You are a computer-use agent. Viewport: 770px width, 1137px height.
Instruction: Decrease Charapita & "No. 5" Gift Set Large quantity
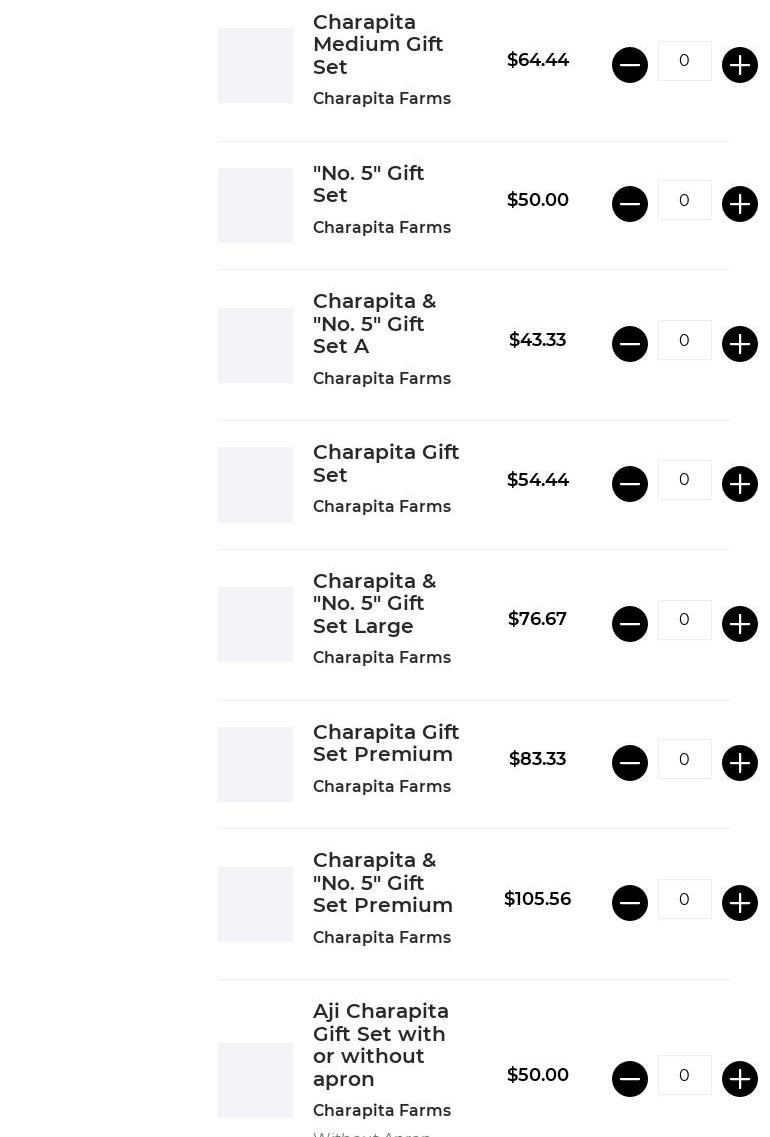630,624
